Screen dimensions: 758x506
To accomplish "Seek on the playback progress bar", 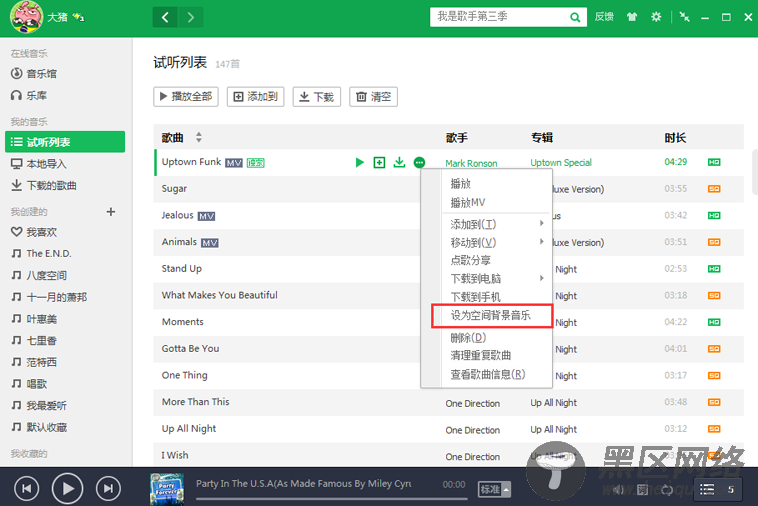I will tap(332, 498).
